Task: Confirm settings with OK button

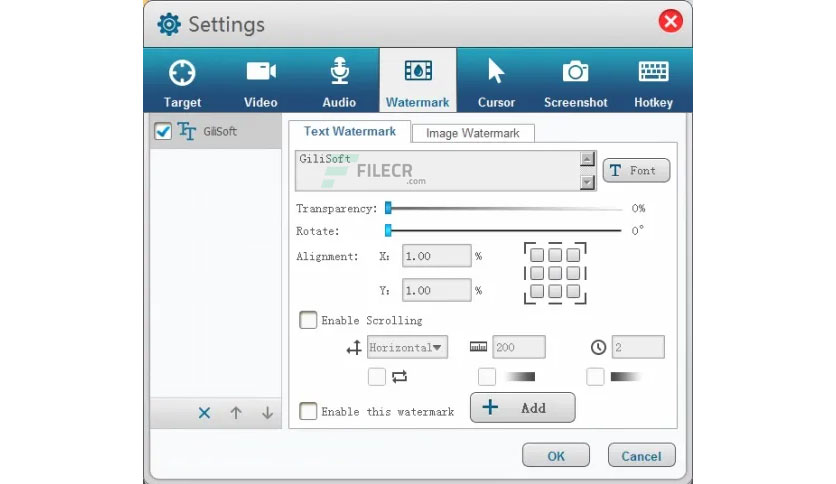Action: coord(556,455)
